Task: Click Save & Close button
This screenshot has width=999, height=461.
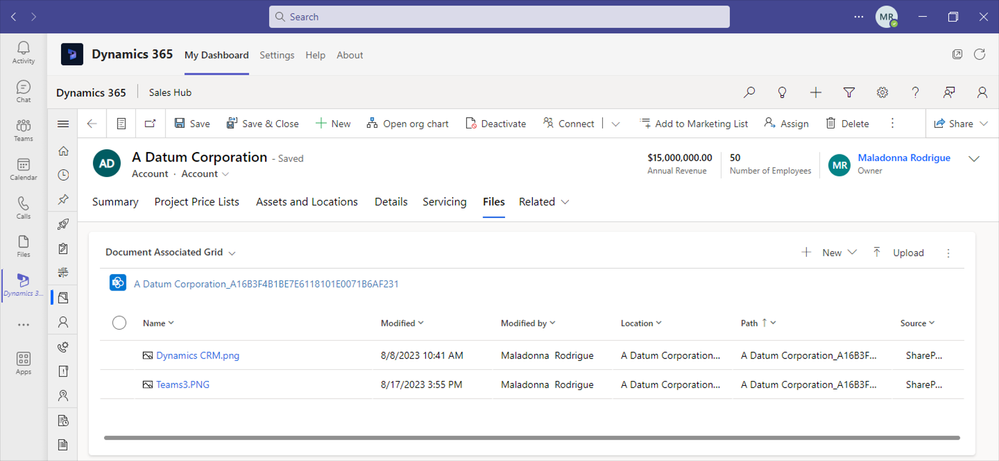Action: 262,124
